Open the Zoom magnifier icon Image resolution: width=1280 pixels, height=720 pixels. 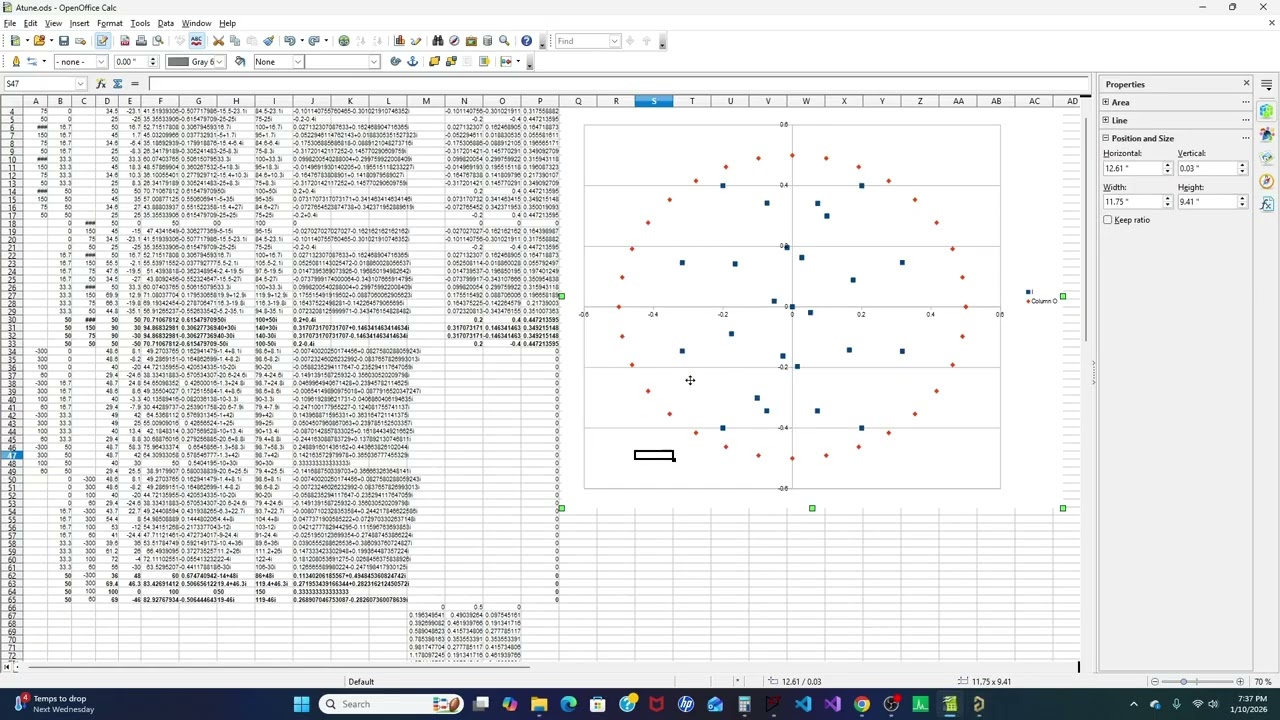pyautogui.click(x=504, y=41)
